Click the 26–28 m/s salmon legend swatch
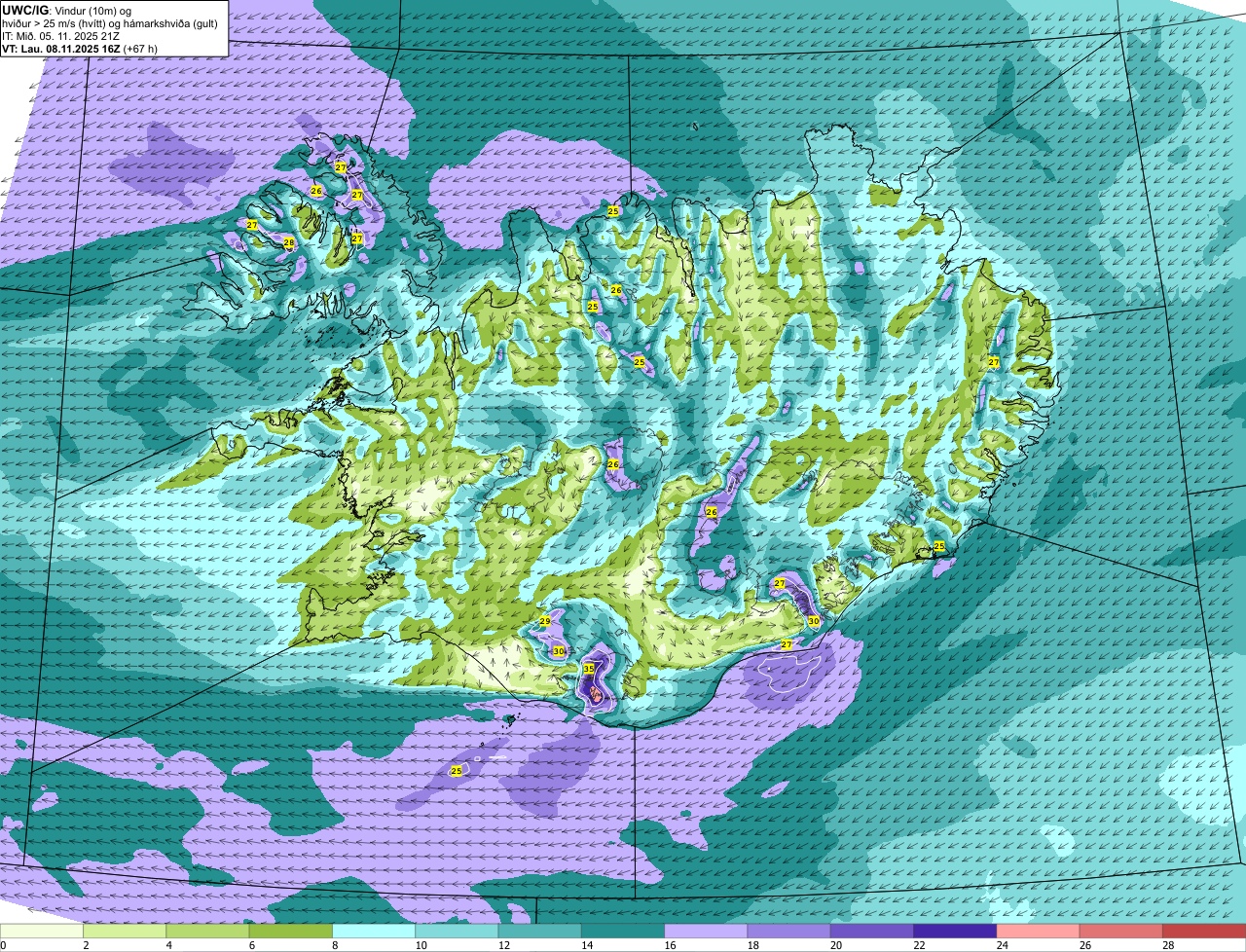The height and width of the screenshot is (952, 1246). (1121, 932)
